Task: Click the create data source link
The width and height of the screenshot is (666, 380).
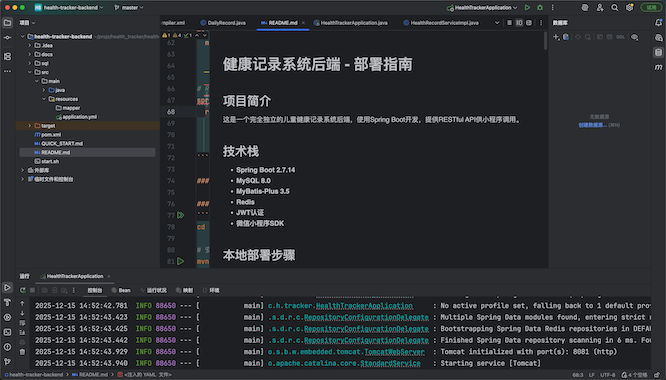Action: pyautogui.click(x=593, y=125)
